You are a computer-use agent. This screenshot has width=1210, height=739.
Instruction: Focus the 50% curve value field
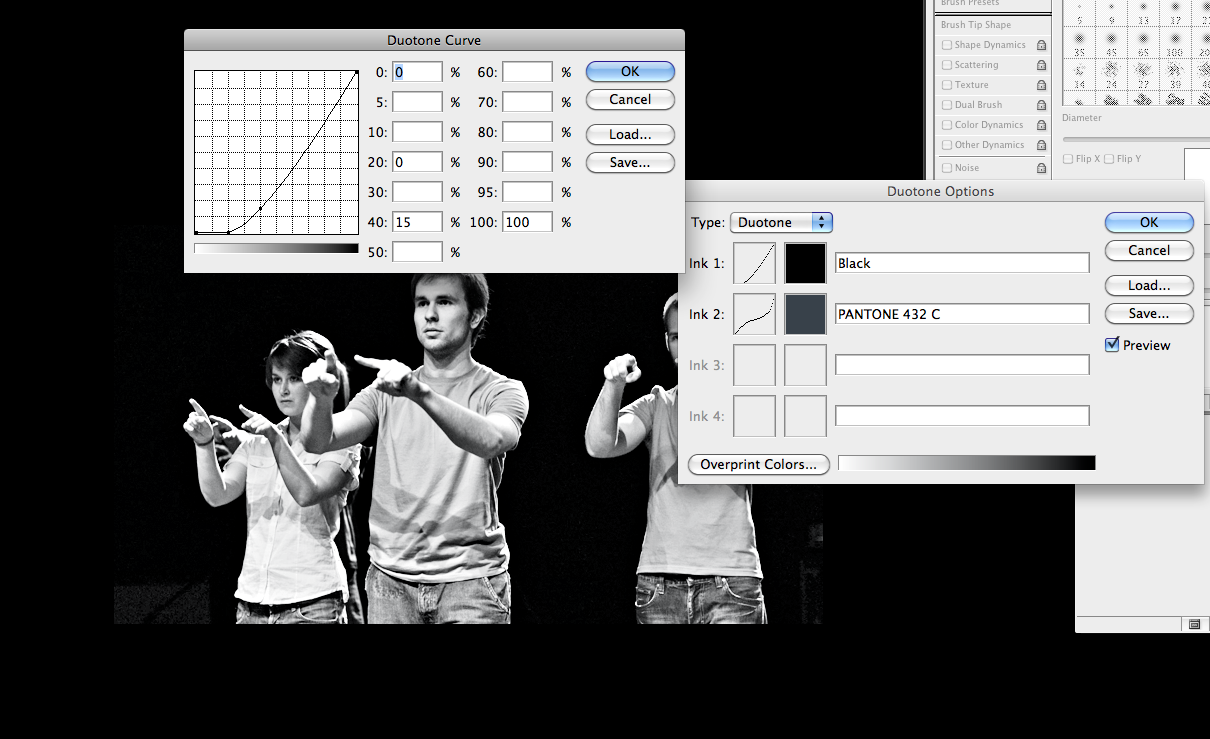pos(417,252)
